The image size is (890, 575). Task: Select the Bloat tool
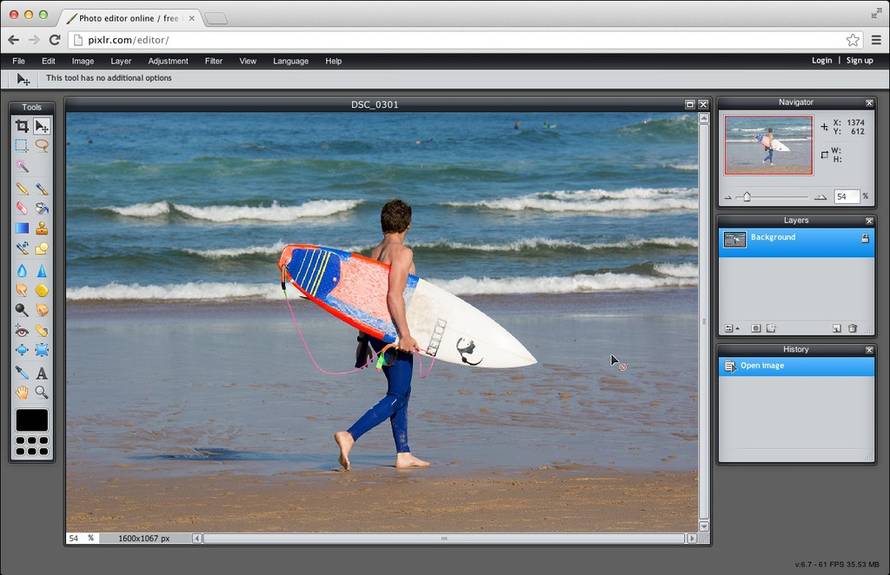(22, 350)
